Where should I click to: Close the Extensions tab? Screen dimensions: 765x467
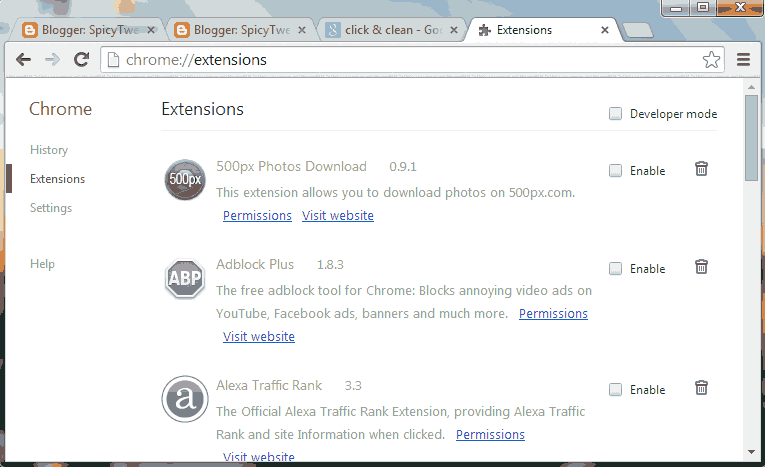(605, 30)
